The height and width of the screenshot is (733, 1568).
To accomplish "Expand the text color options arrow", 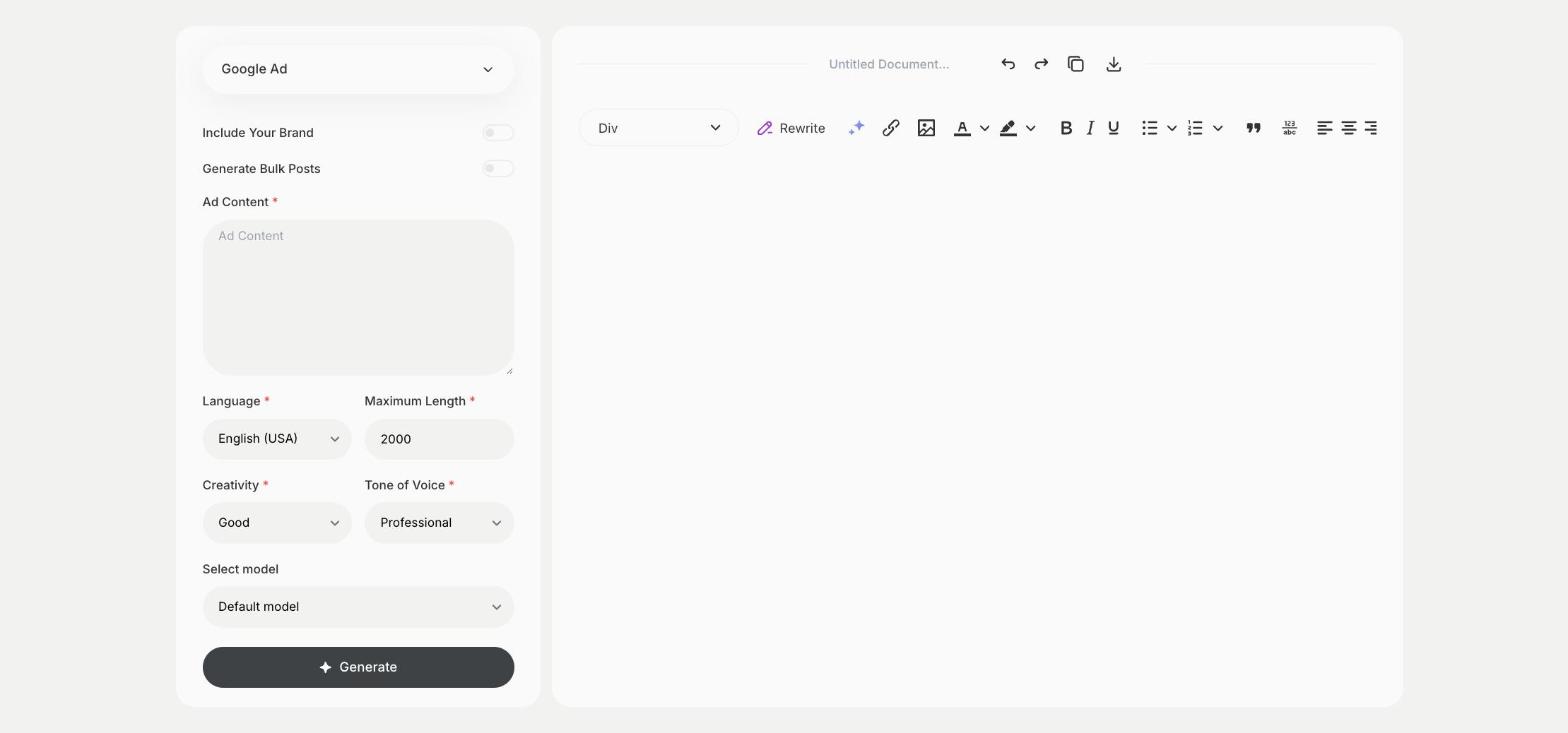I will [985, 128].
